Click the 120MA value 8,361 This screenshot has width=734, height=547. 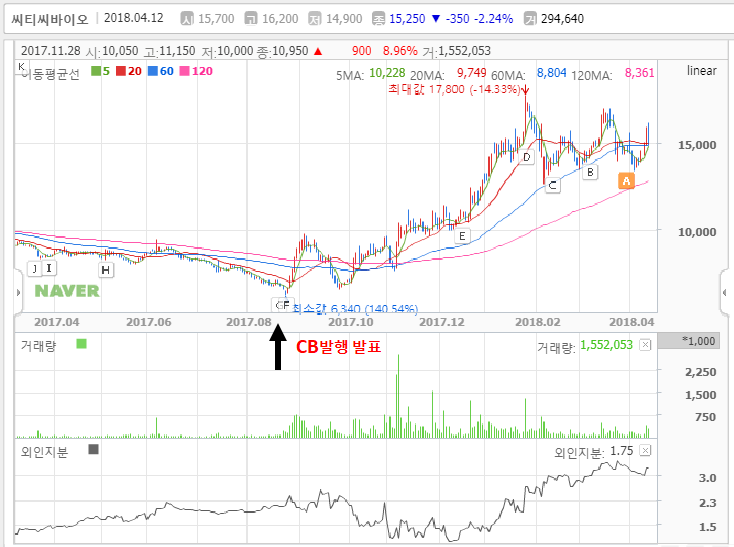coord(639,73)
